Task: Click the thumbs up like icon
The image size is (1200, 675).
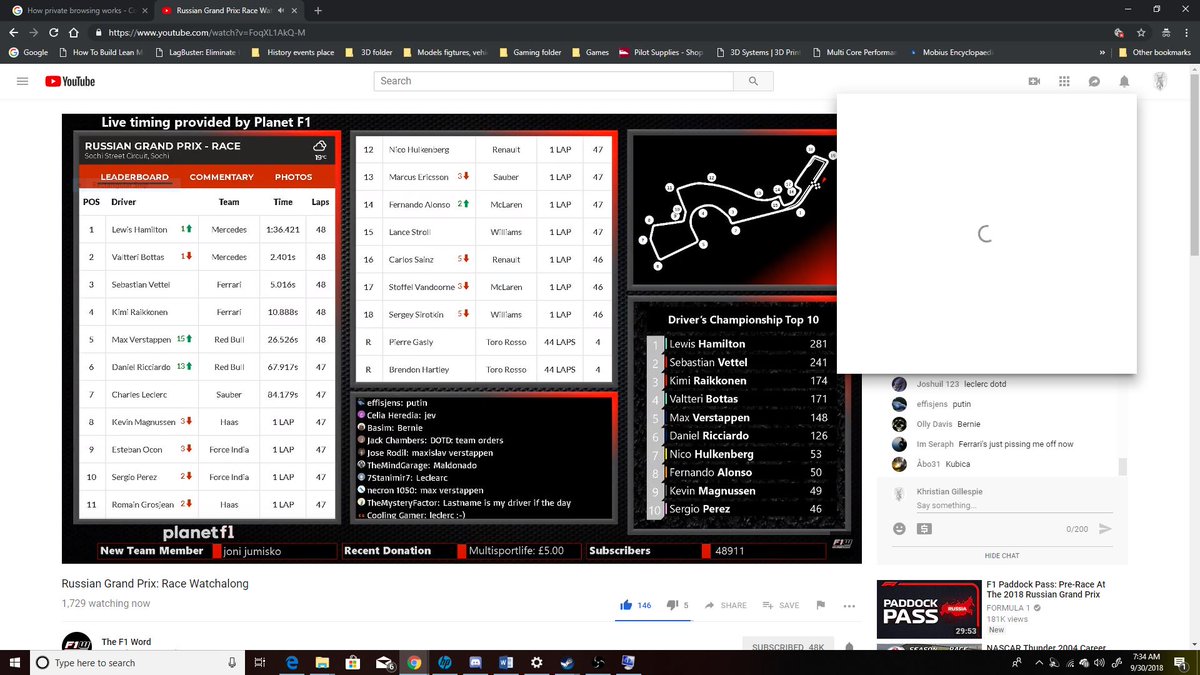Action: point(626,605)
